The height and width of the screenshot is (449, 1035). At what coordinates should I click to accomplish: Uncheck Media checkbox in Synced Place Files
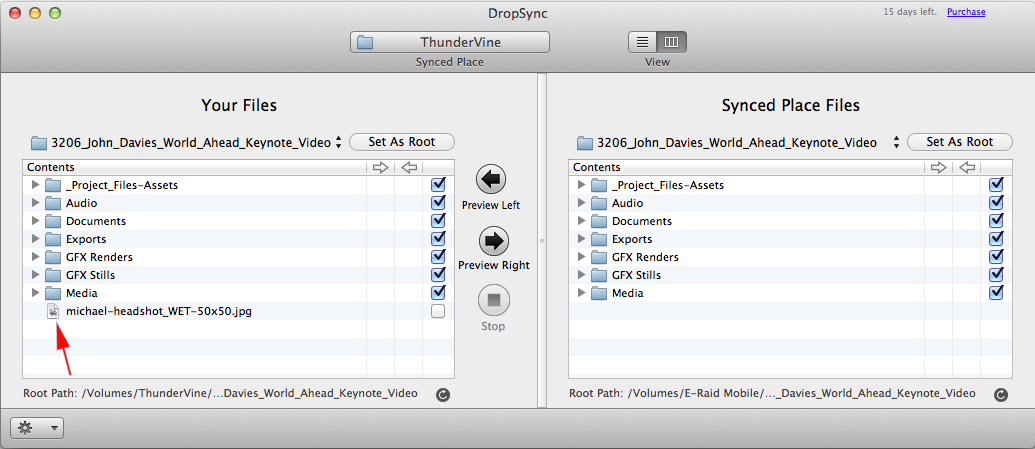997,291
